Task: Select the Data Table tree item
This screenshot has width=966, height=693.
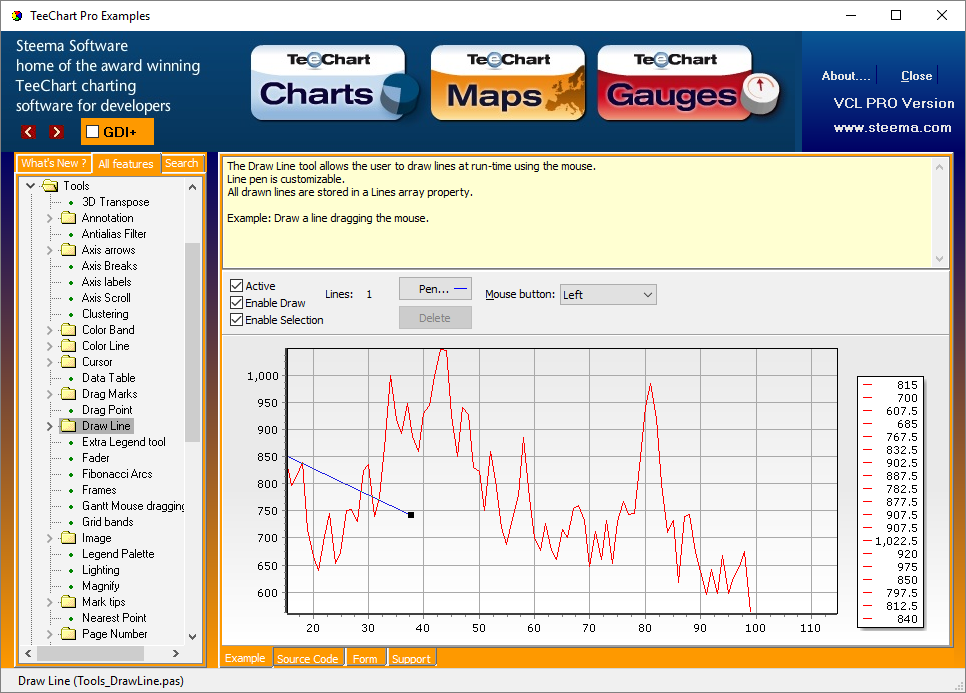Action: pyautogui.click(x=108, y=378)
